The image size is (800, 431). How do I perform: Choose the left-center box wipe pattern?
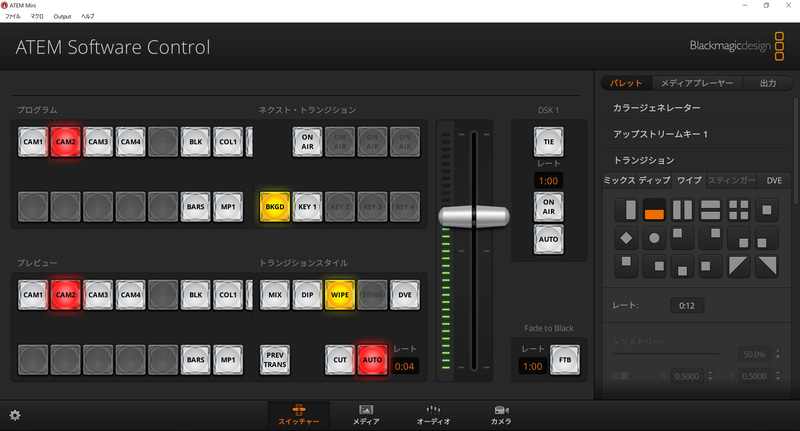pos(710,266)
